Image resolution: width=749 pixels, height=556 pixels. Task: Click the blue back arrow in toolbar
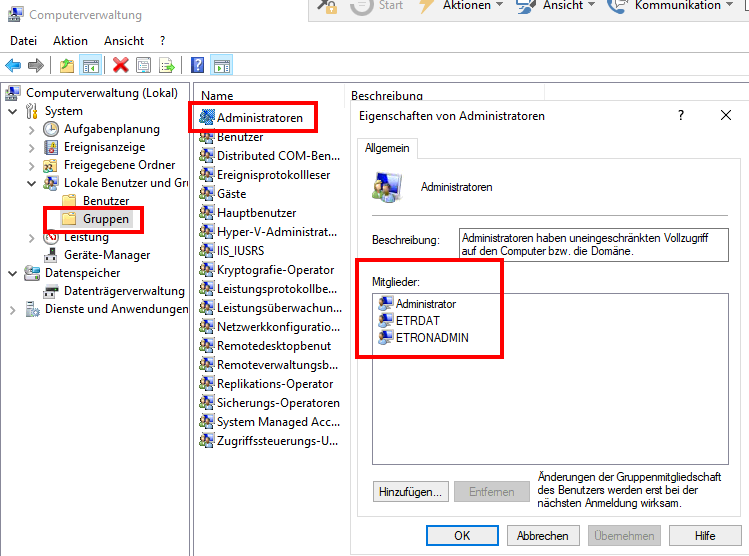[x=13, y=65]
